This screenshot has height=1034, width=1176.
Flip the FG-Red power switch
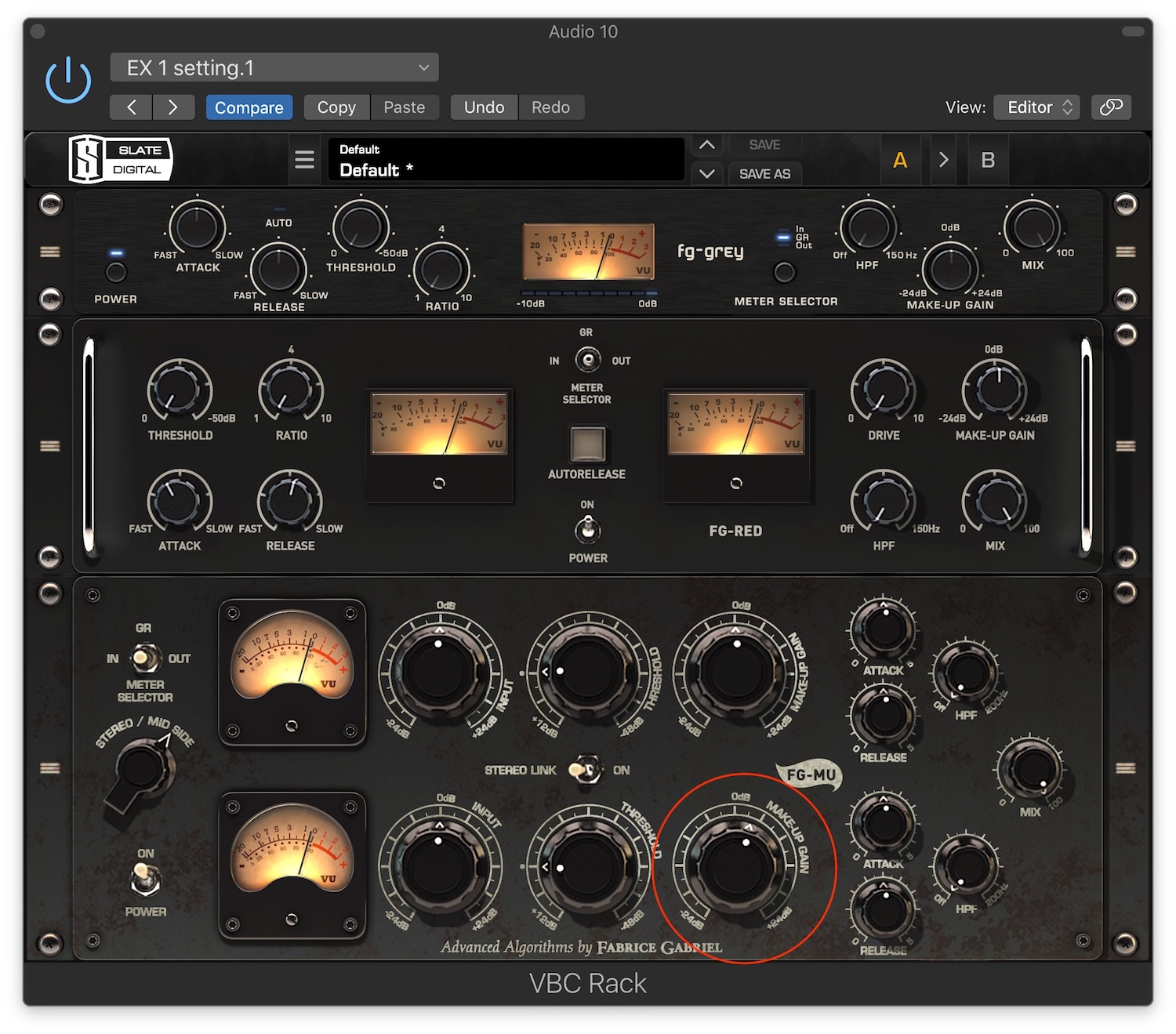click(x=587, y=531)
